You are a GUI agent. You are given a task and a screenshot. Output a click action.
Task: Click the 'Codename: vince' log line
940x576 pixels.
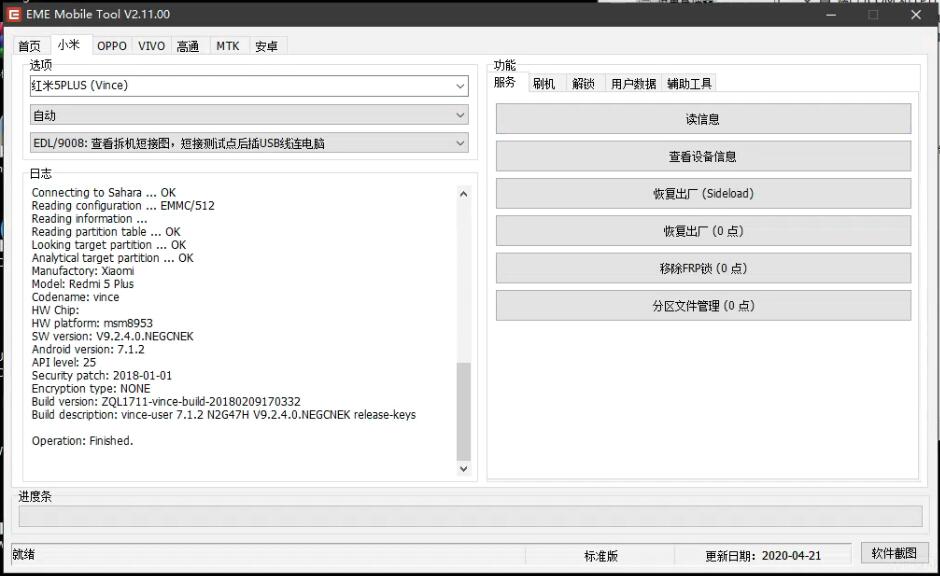pyautogui.click(x=76, y=297)
